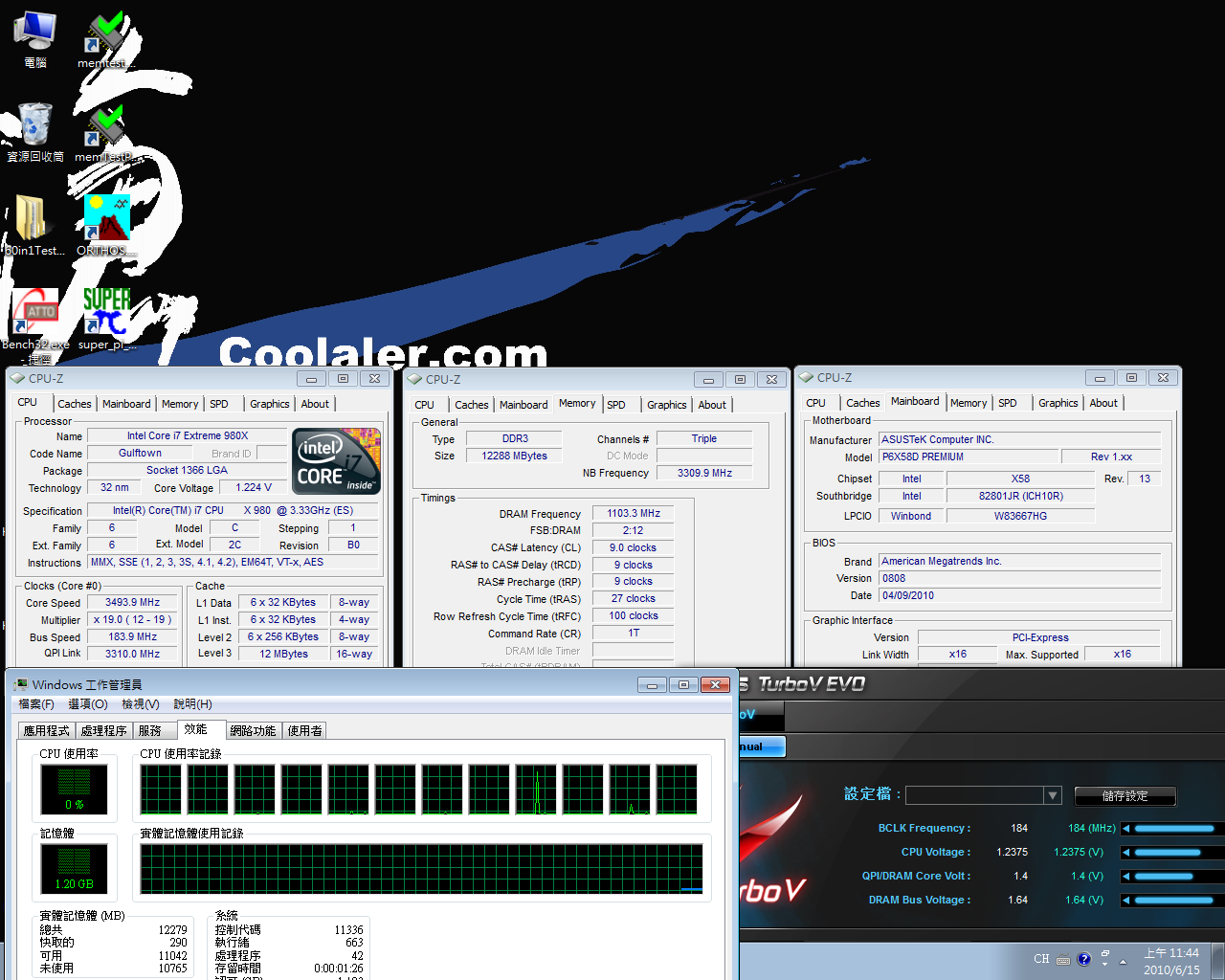The image size is (1225, 980).
Task: Click the left arrow of BCLK Frequency slider
Action: click(1126, 828)
